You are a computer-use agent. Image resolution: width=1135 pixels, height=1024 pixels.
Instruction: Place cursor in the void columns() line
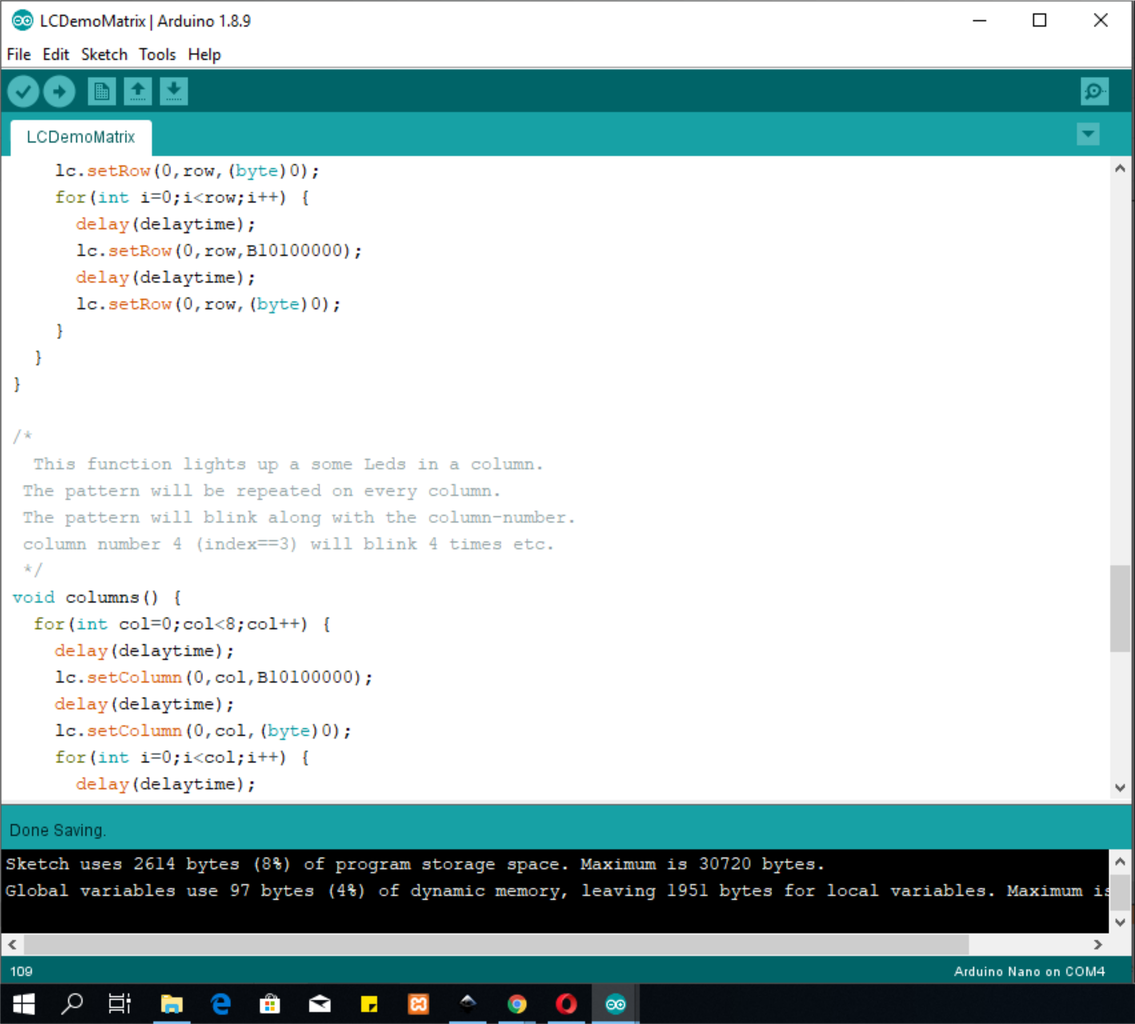tap(97, 598)
